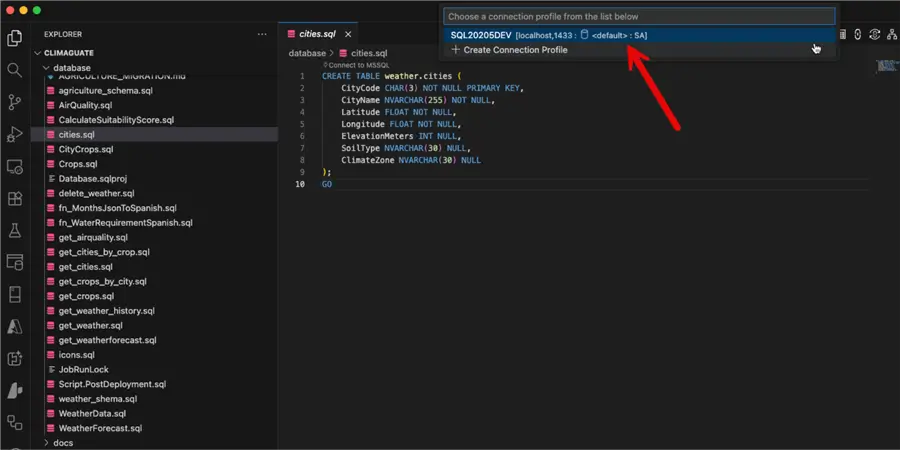Click the notebook-shaped icon above the Azure icon

pos(14,295)
